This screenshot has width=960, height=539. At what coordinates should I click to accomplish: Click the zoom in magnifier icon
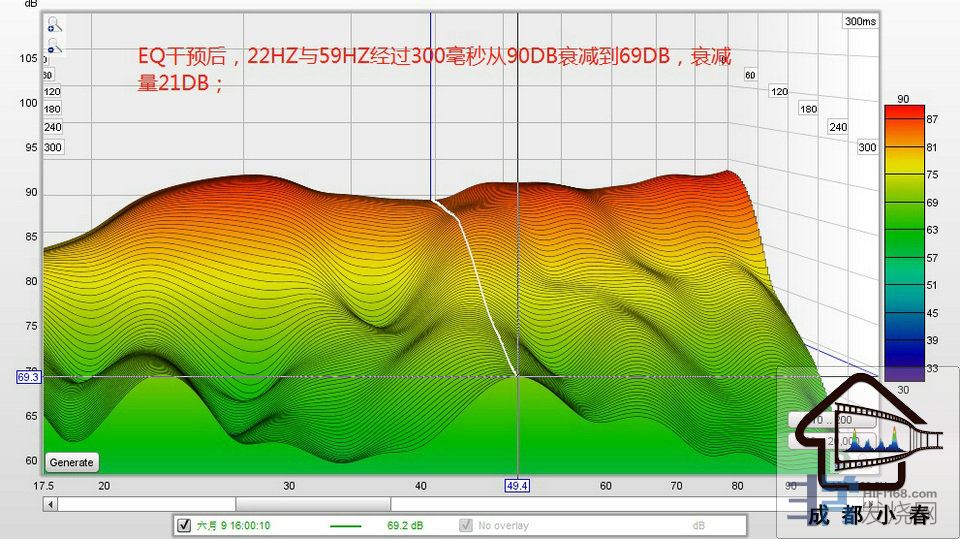pos(52,25)
